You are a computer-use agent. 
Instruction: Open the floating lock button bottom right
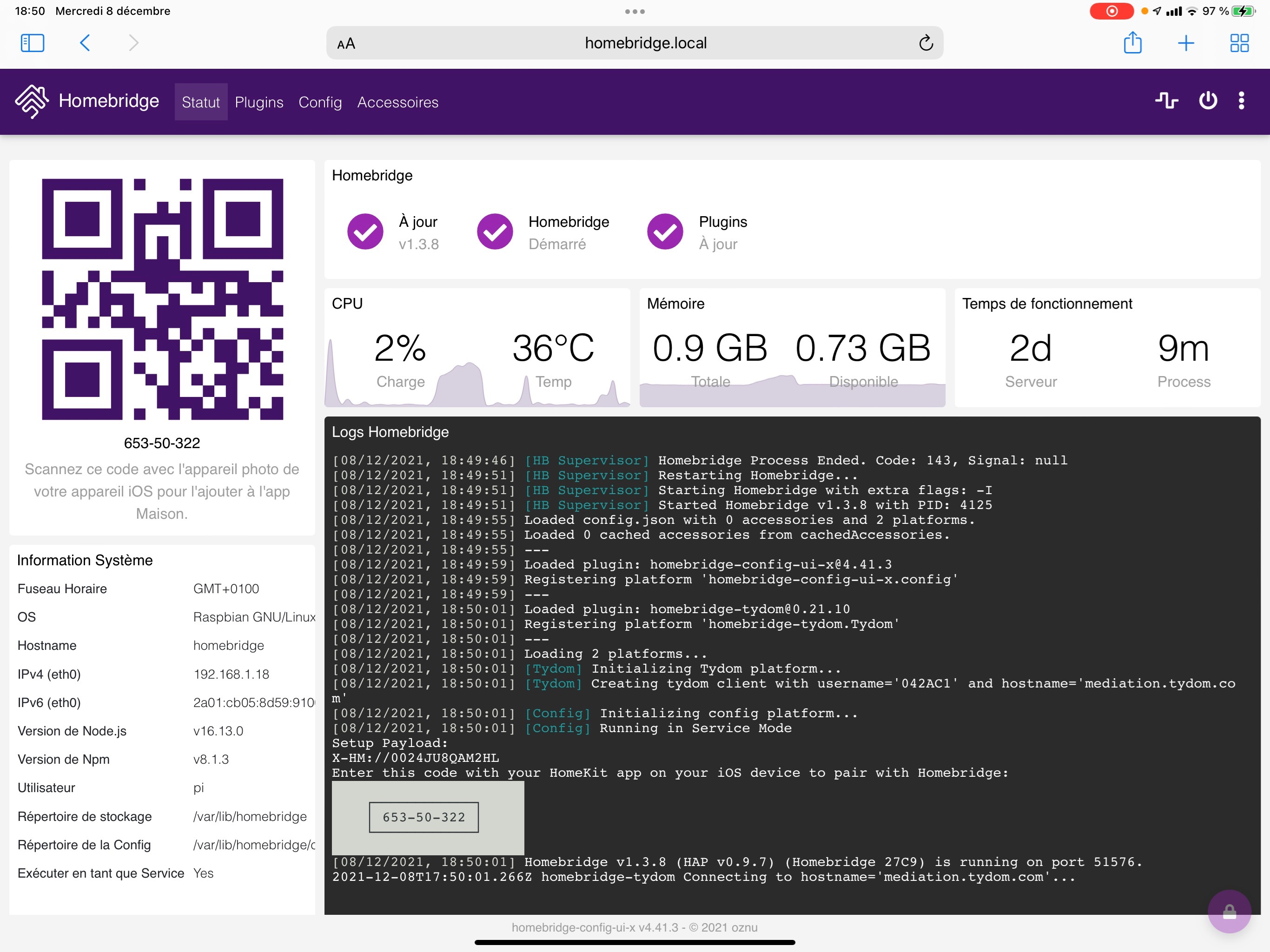1230,911
